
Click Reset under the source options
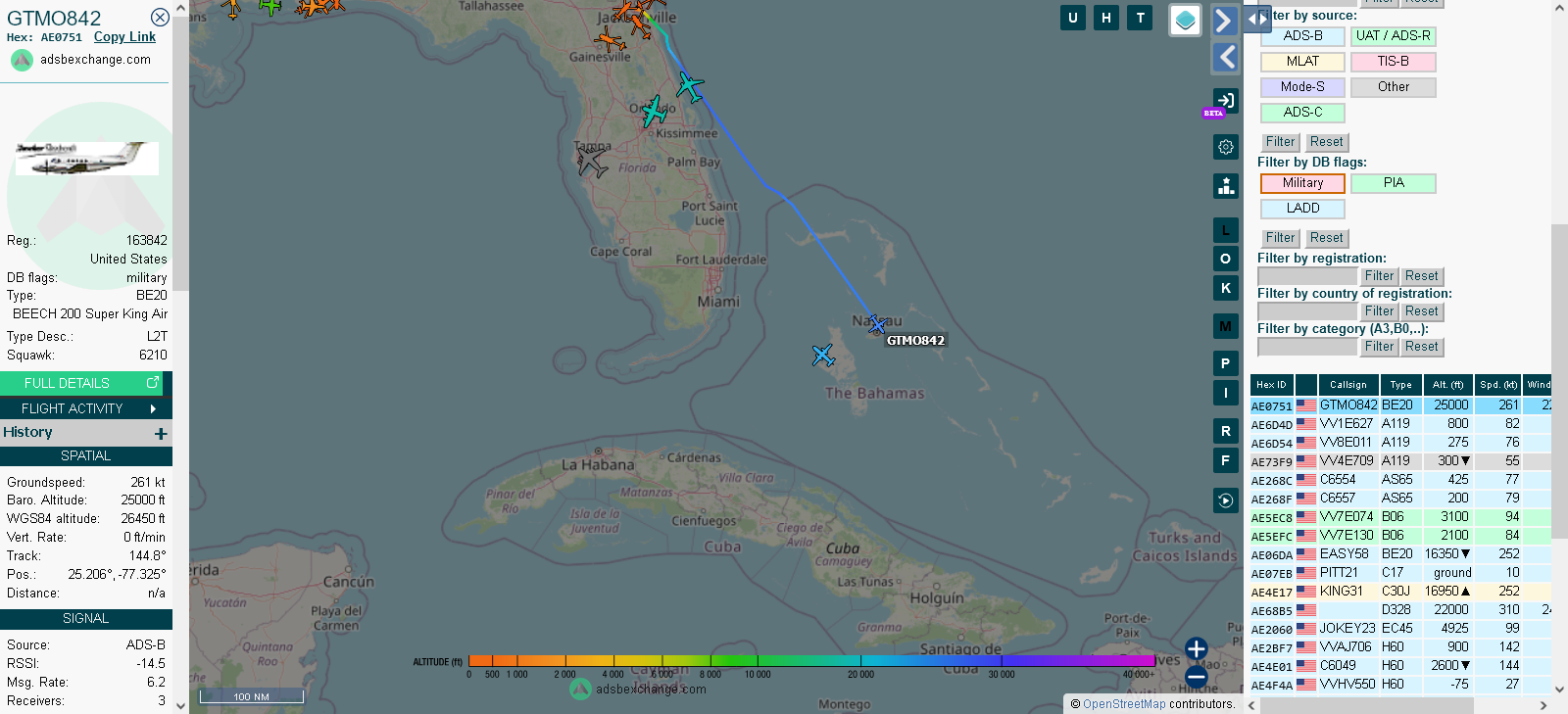(x=1326, y=142)
